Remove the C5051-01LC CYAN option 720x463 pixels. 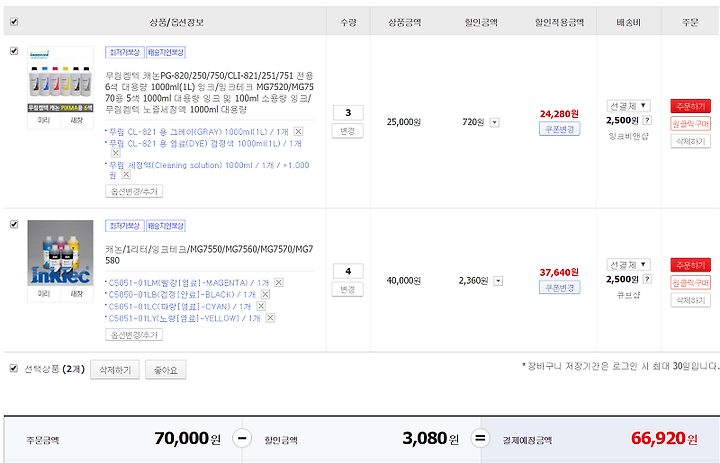point(260,306)
